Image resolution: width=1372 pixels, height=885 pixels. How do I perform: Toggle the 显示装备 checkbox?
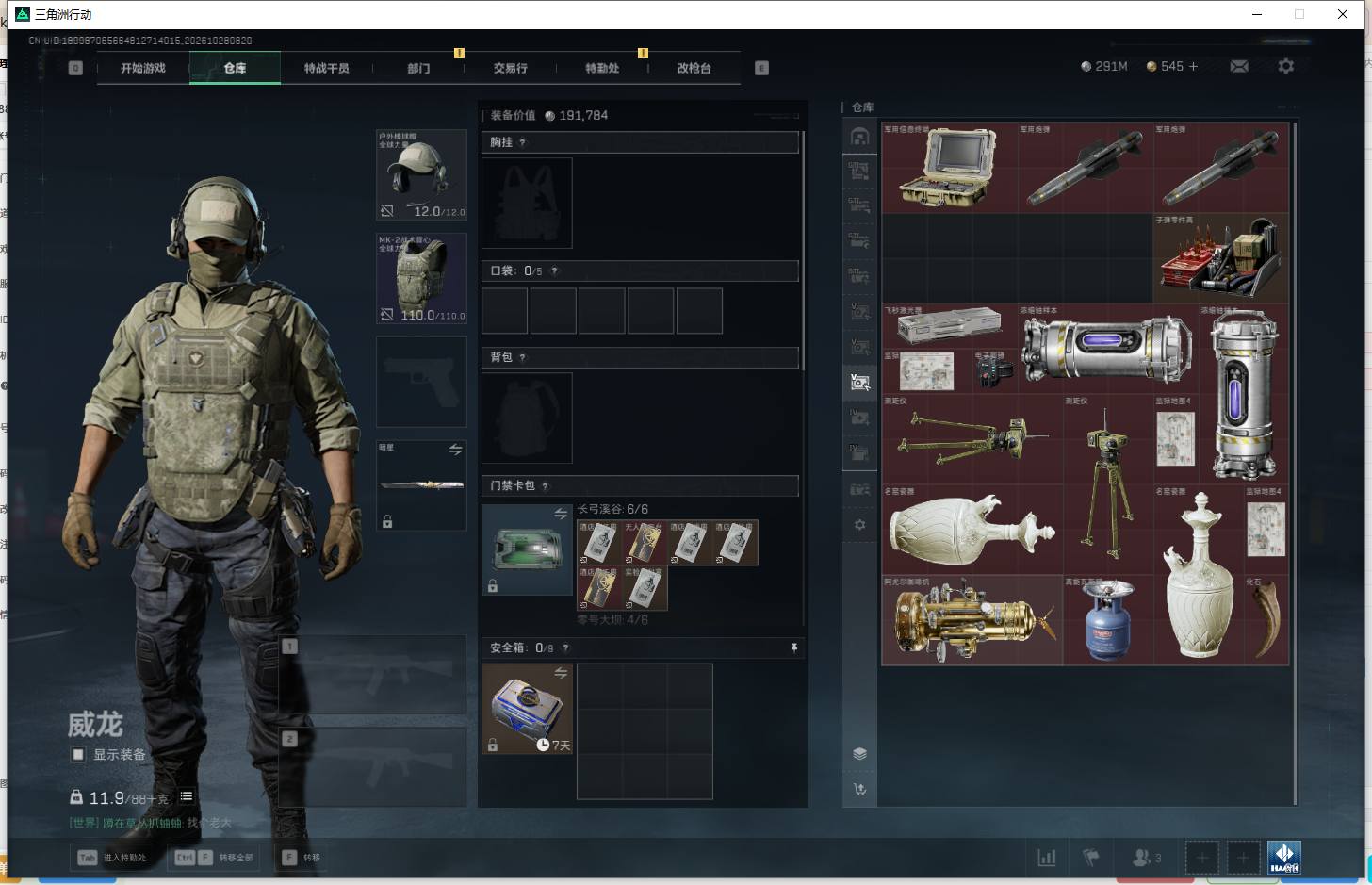point(78,754)
